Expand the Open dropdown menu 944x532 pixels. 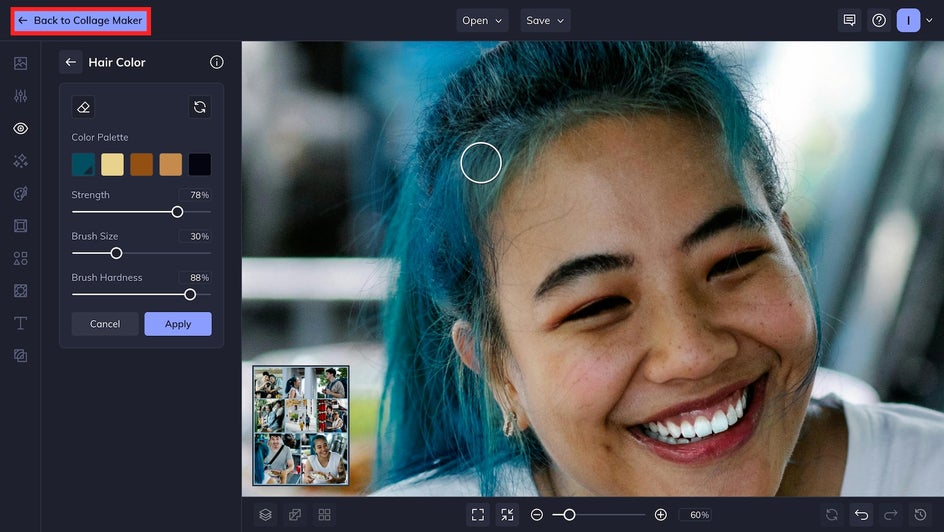click(483, 20)
